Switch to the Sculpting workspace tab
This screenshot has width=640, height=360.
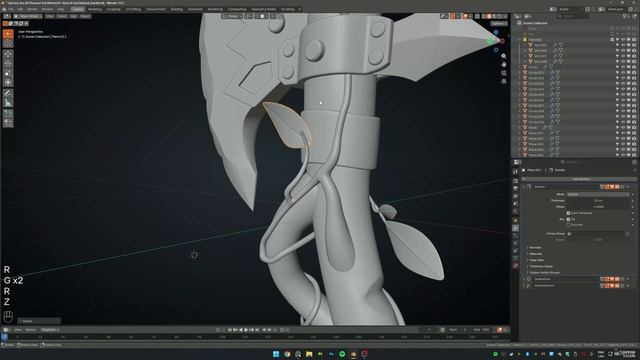pyautogui.click(x=113, y=9)
